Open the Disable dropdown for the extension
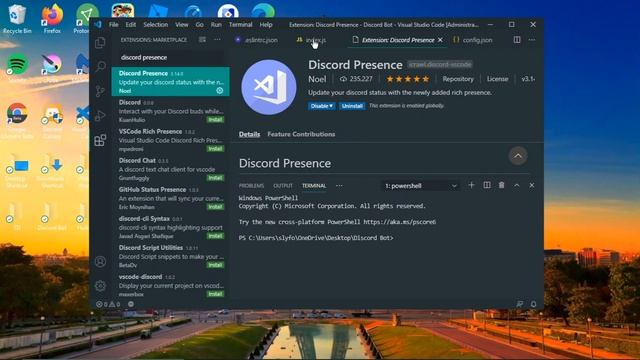This screenshot has width=640, height=360. [322, 106]
